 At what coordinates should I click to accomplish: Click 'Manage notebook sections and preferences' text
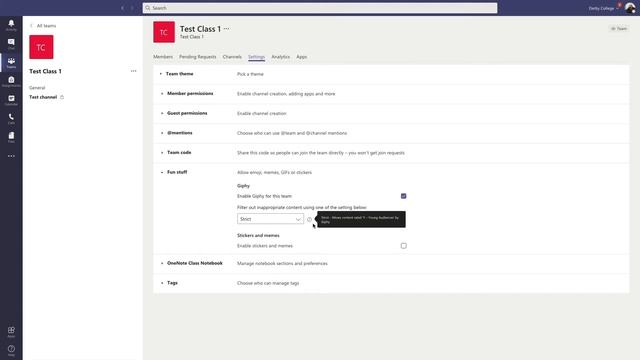[282, 264]
